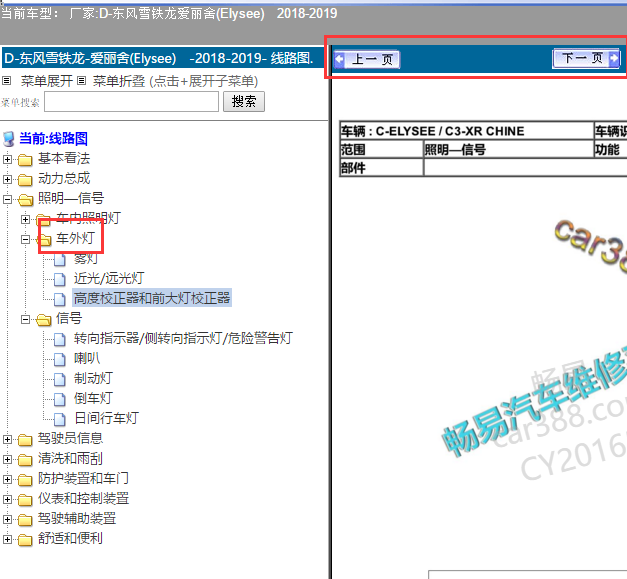Click 菜单展开 to expand all menus
The height and width of the screenshot is (579, 627).
coord(47,81)
